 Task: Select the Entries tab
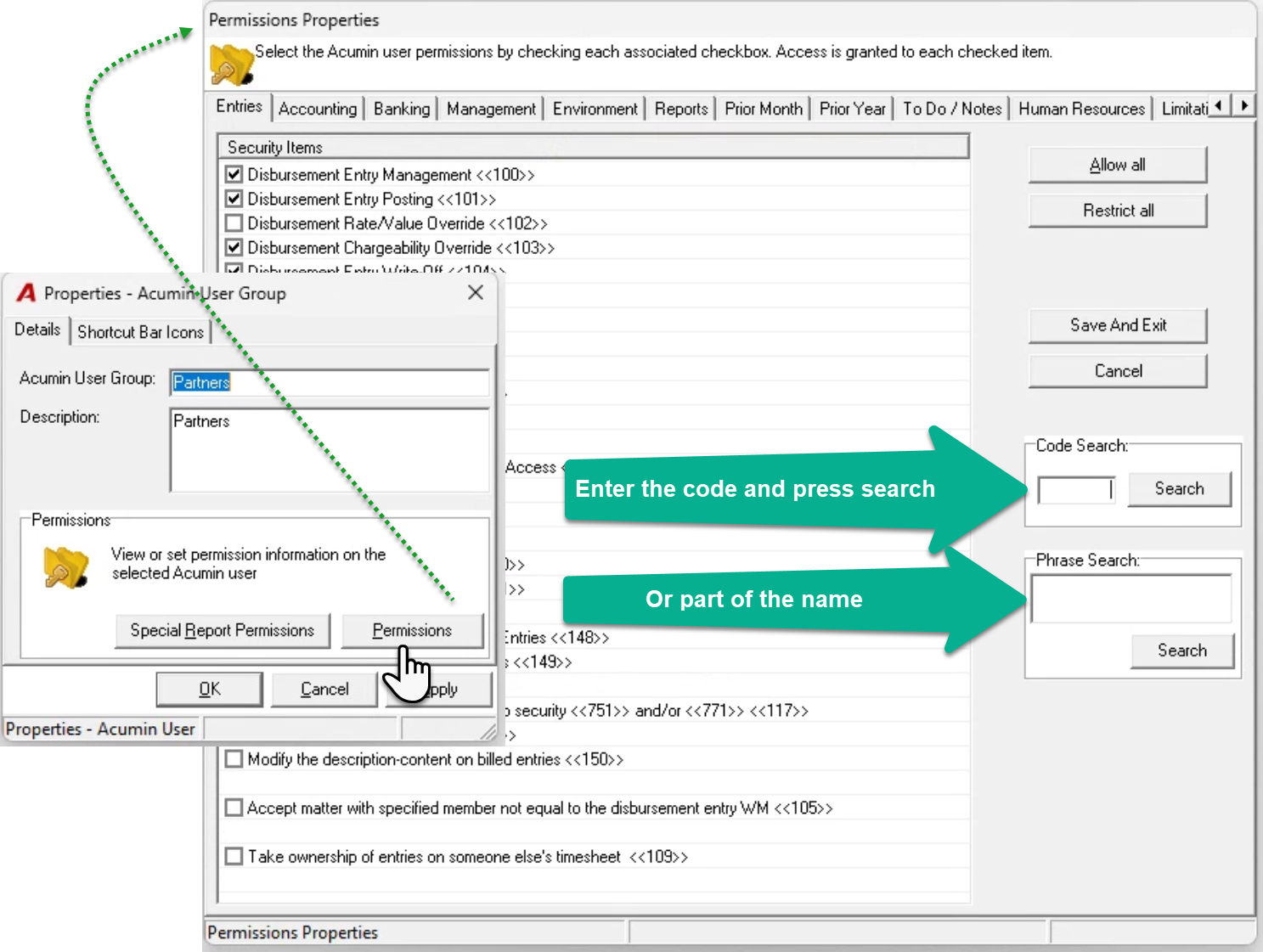[x=239, y=106]
